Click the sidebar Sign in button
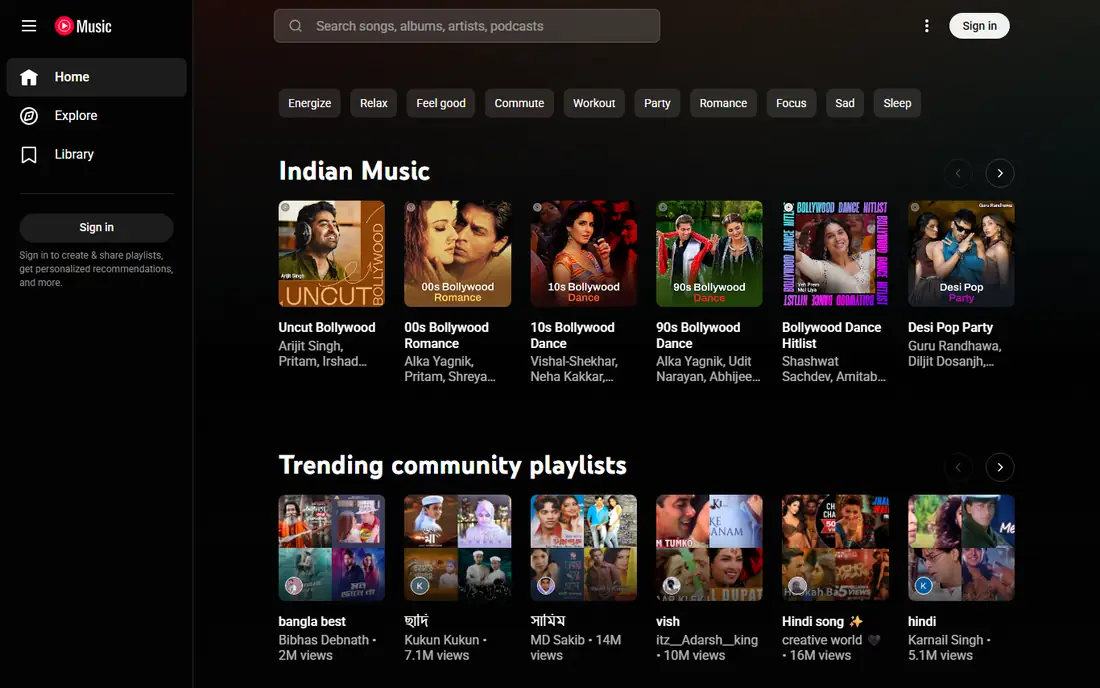Image resolution: width=1100 pixels, height=688 pixels. (96, 227)
